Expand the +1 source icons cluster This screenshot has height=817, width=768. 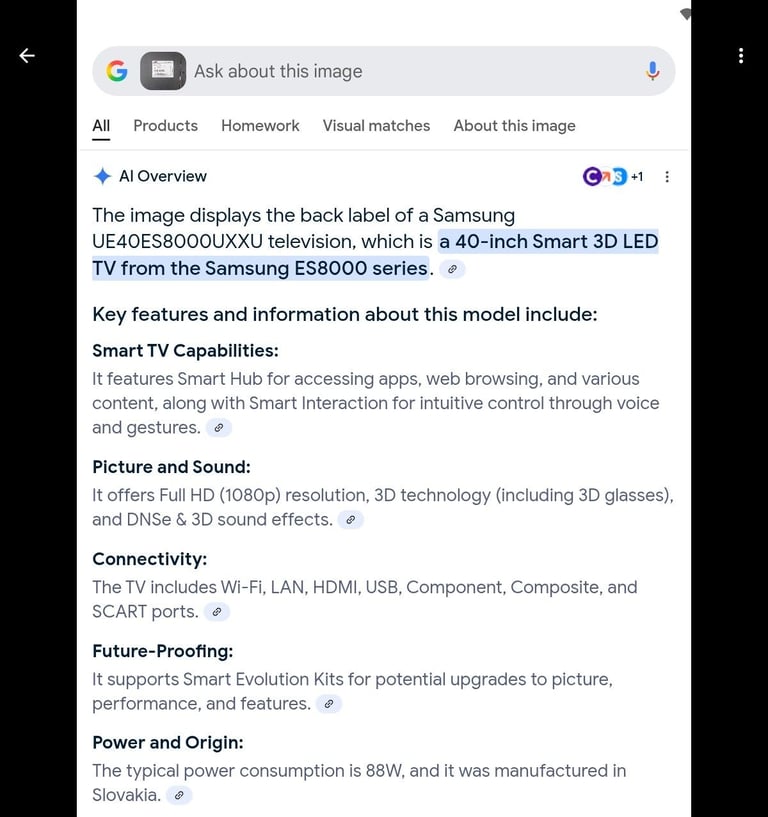613,177
